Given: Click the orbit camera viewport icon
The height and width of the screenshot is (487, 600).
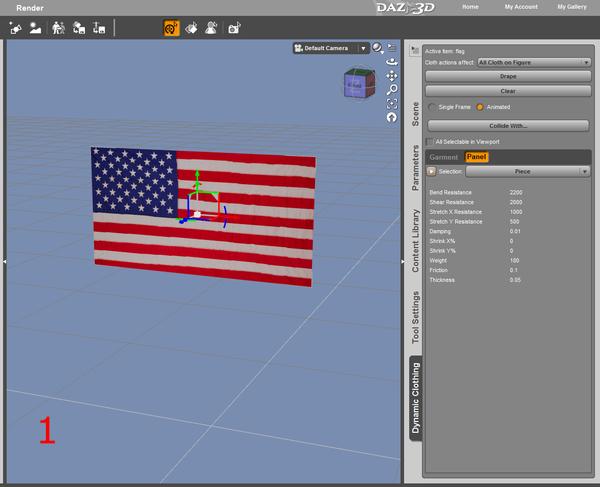Looking at the screenshot, I should [x=392, y=62].
